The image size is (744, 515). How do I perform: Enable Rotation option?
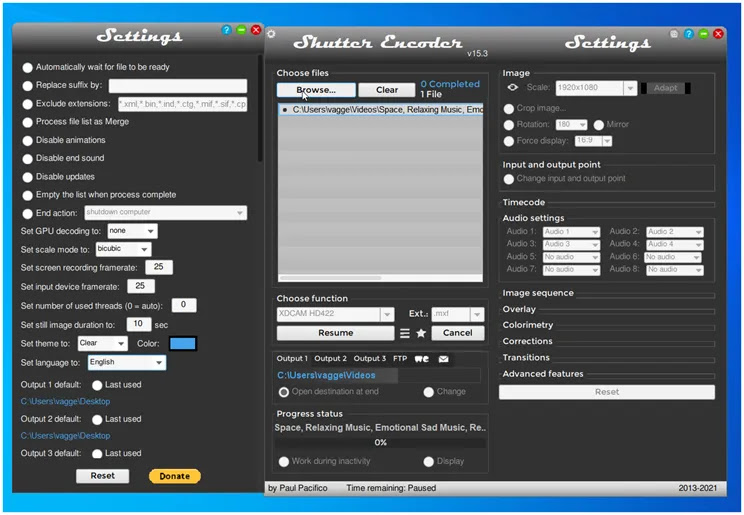pos(509,125)
